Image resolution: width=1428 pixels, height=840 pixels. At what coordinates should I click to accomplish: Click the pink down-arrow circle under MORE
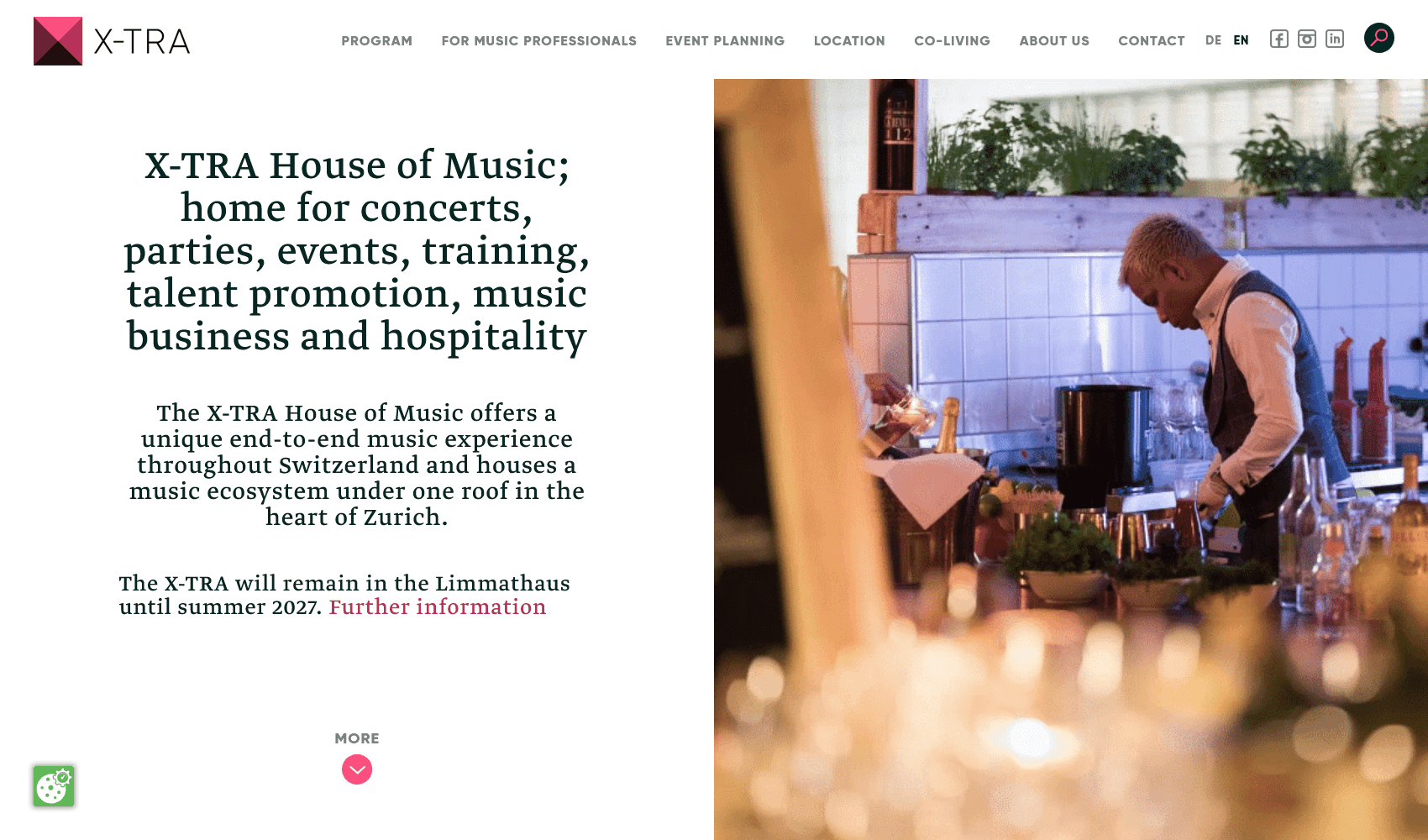click(357, 769)
